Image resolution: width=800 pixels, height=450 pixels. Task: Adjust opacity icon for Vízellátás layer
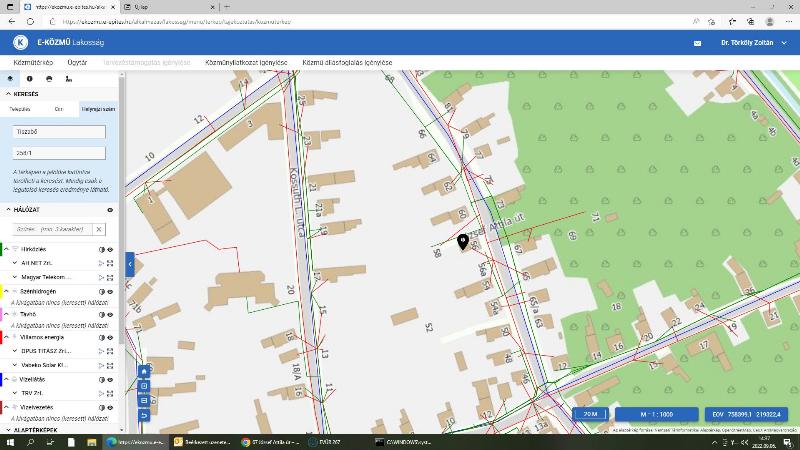(102, 380)
